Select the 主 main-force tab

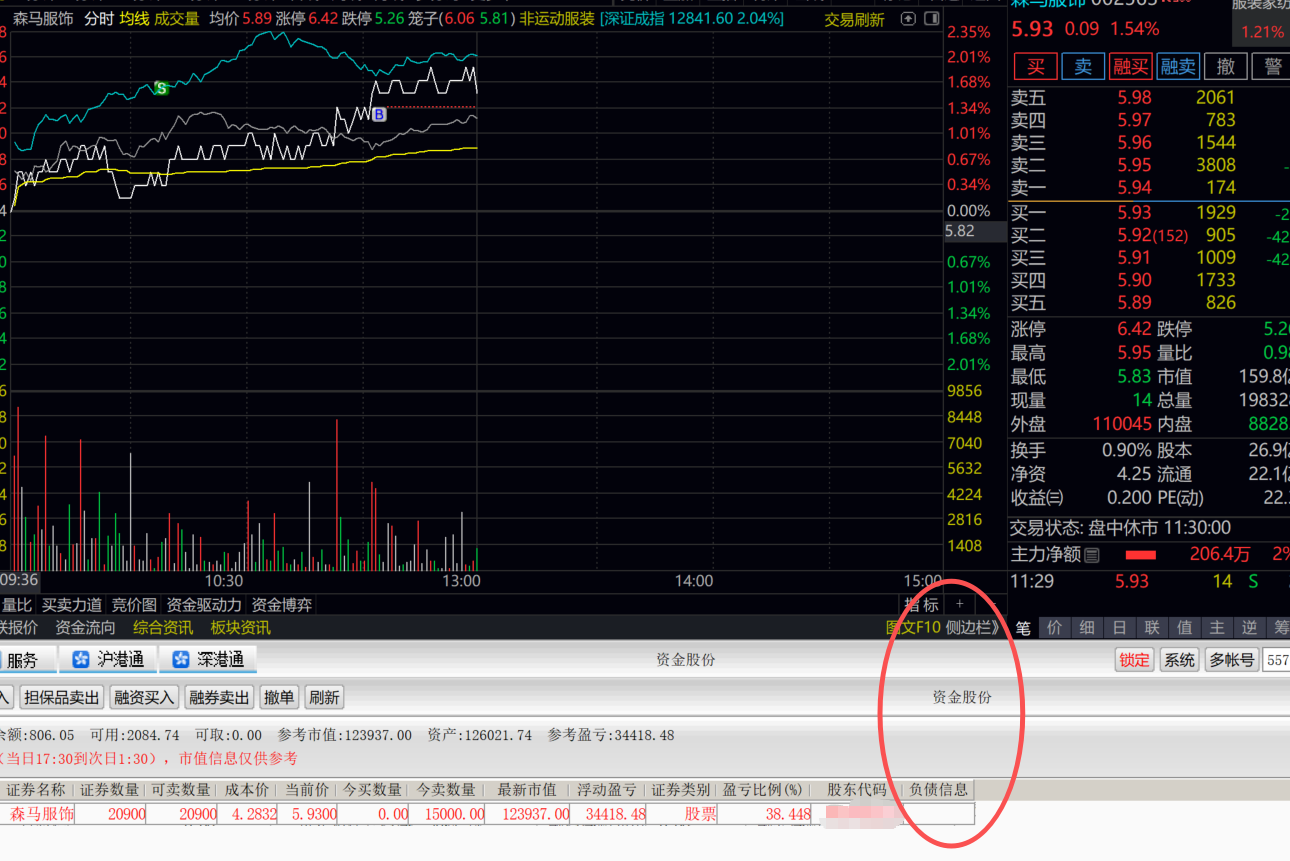[x=1217, y=628]
